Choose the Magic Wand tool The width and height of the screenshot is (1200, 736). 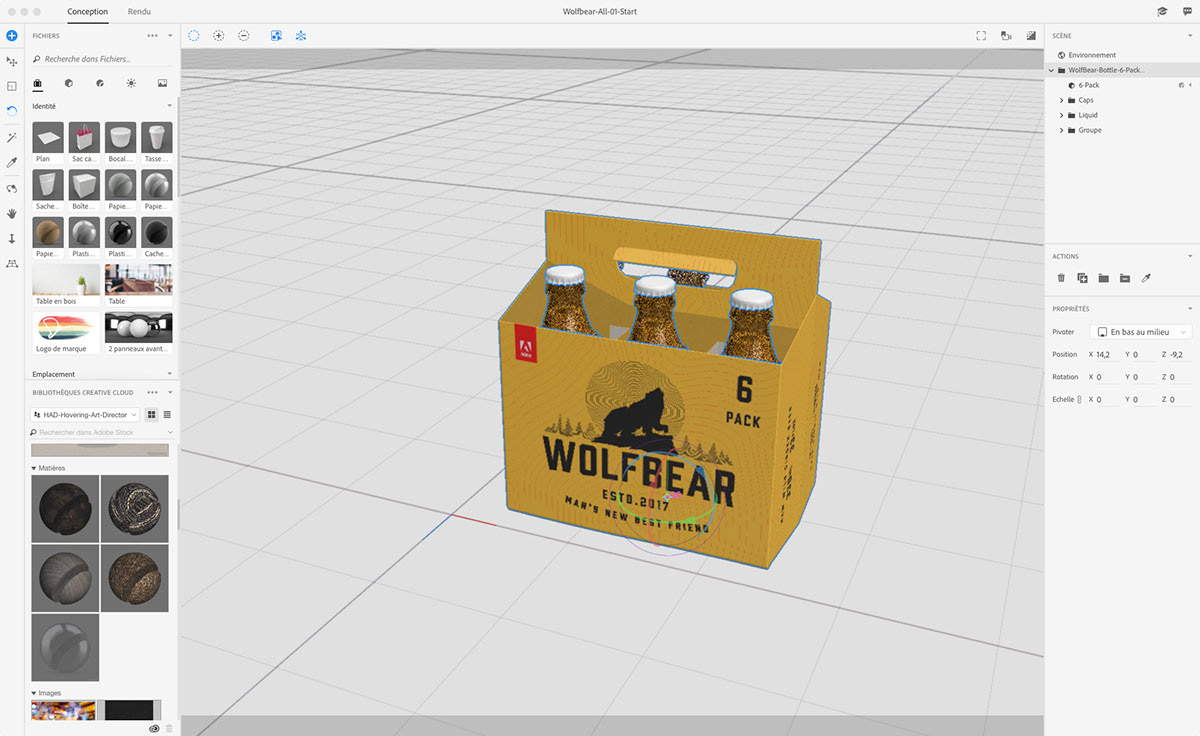[12, 137]
